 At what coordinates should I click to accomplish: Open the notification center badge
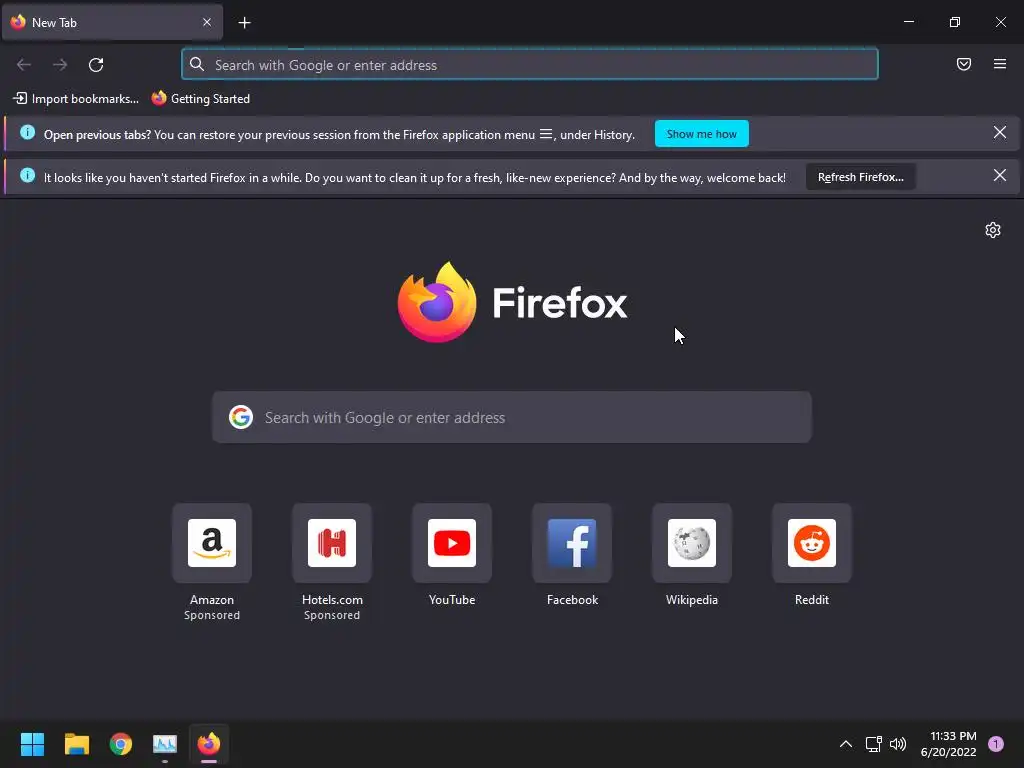coord(995,744)
